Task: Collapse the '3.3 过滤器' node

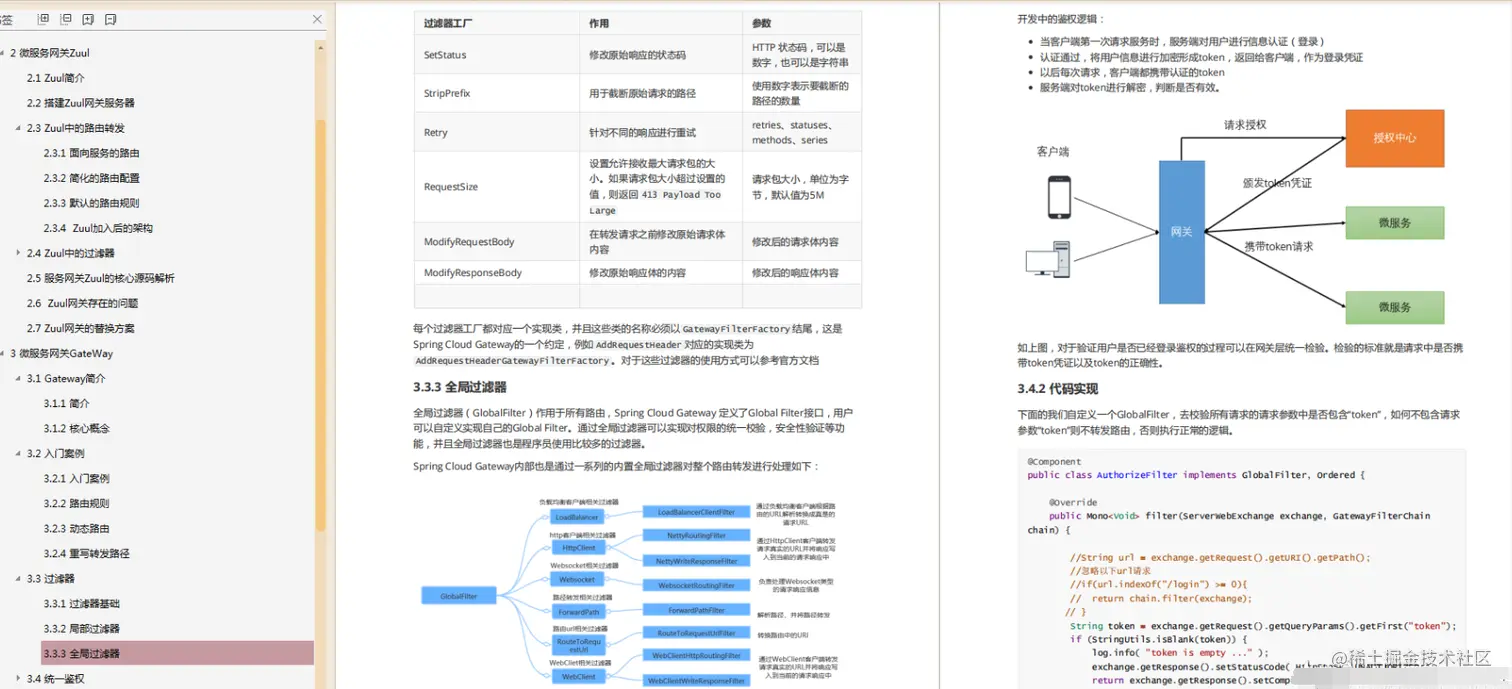Action: pyautogui.click(x=19, y=578)
